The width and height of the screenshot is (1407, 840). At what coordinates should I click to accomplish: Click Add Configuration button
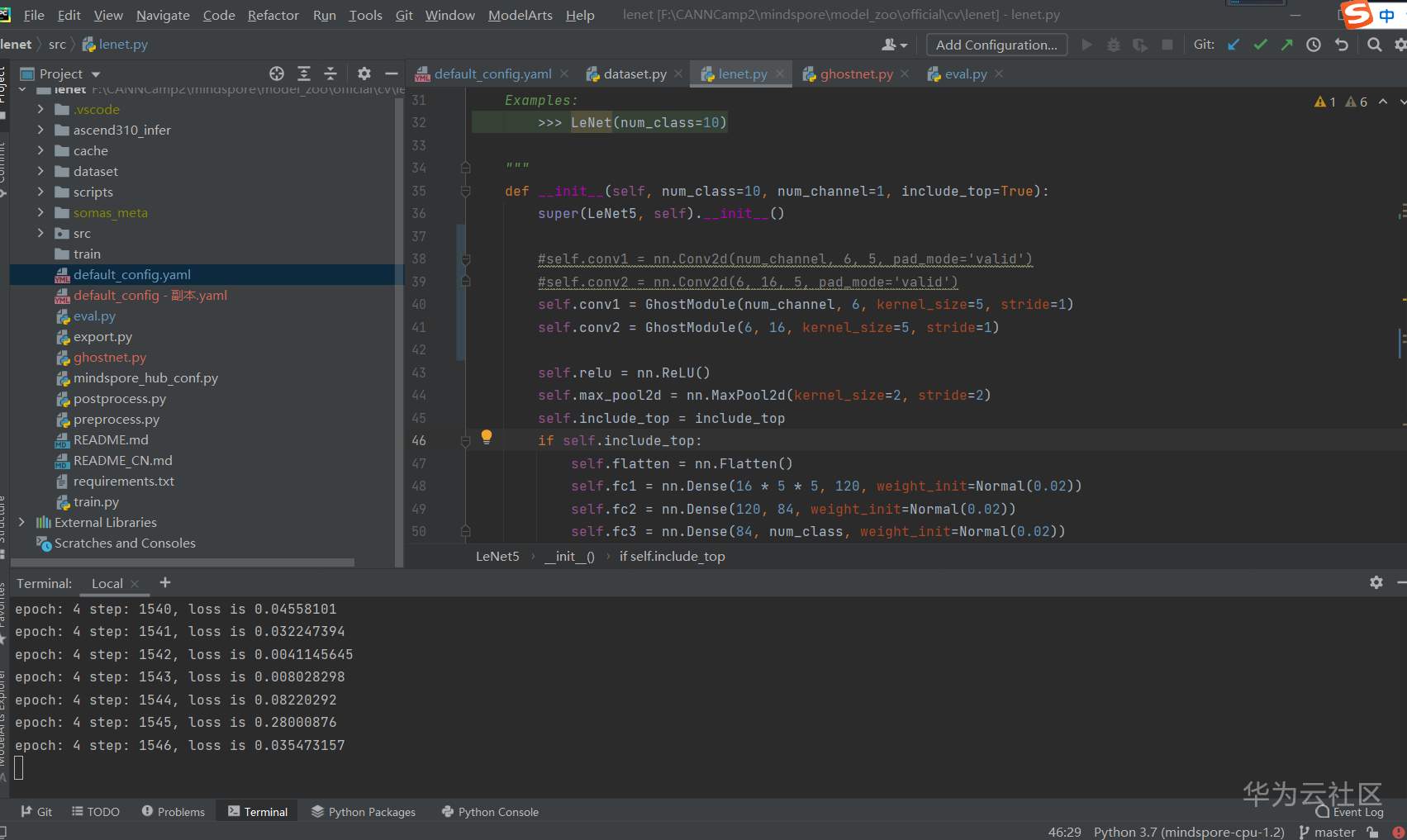[x=996, y=45]
